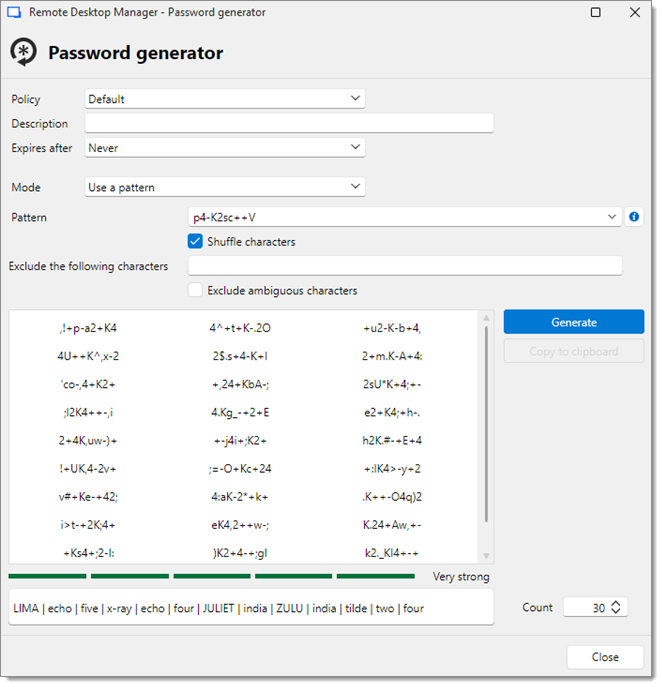Image resolution: width=662 pixels, height=687 pixels.
Task: Select password 4:aK-2*+k+
Action: pyautogui.click(x=241, y=499)
